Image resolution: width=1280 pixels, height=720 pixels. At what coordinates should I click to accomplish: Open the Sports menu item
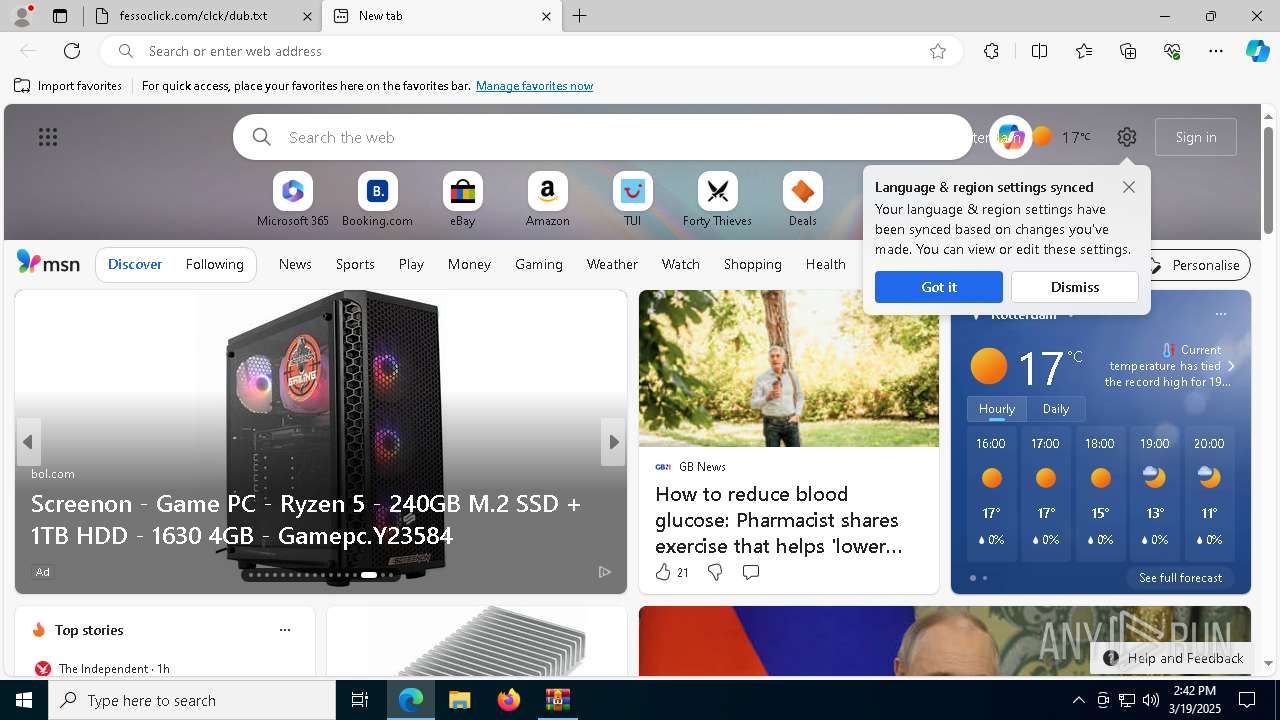pos(355,264)
